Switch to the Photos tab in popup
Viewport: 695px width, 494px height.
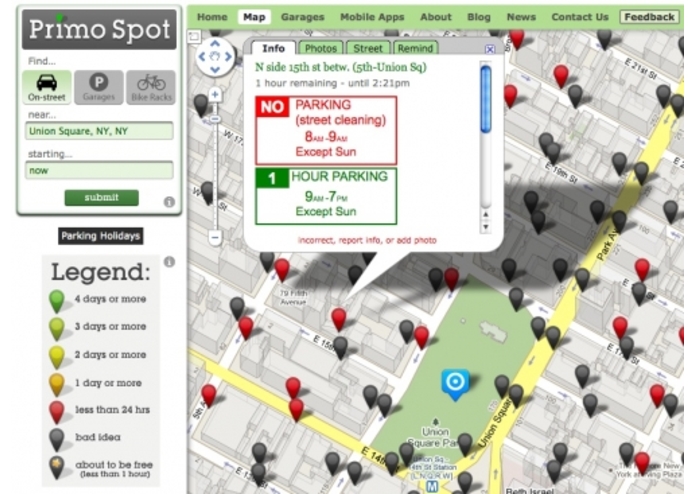coord(321,48)
